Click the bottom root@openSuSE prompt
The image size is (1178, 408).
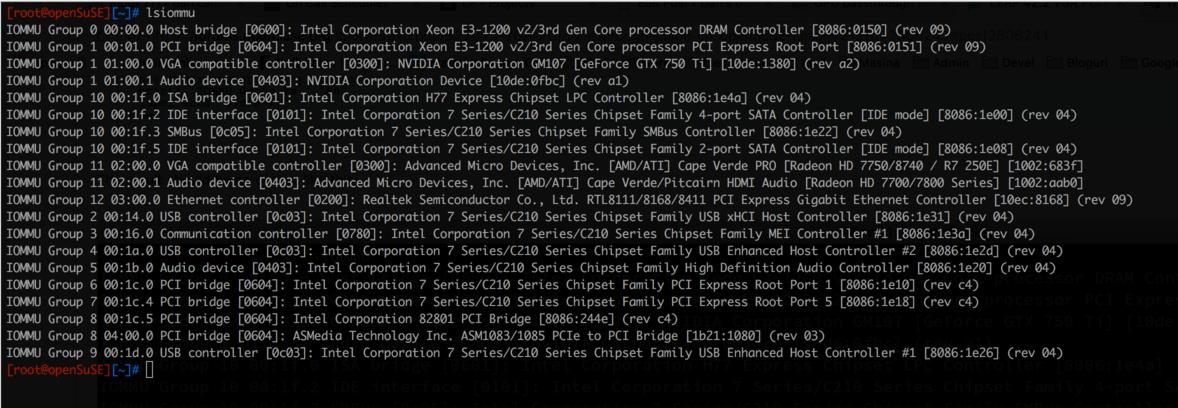73,369
